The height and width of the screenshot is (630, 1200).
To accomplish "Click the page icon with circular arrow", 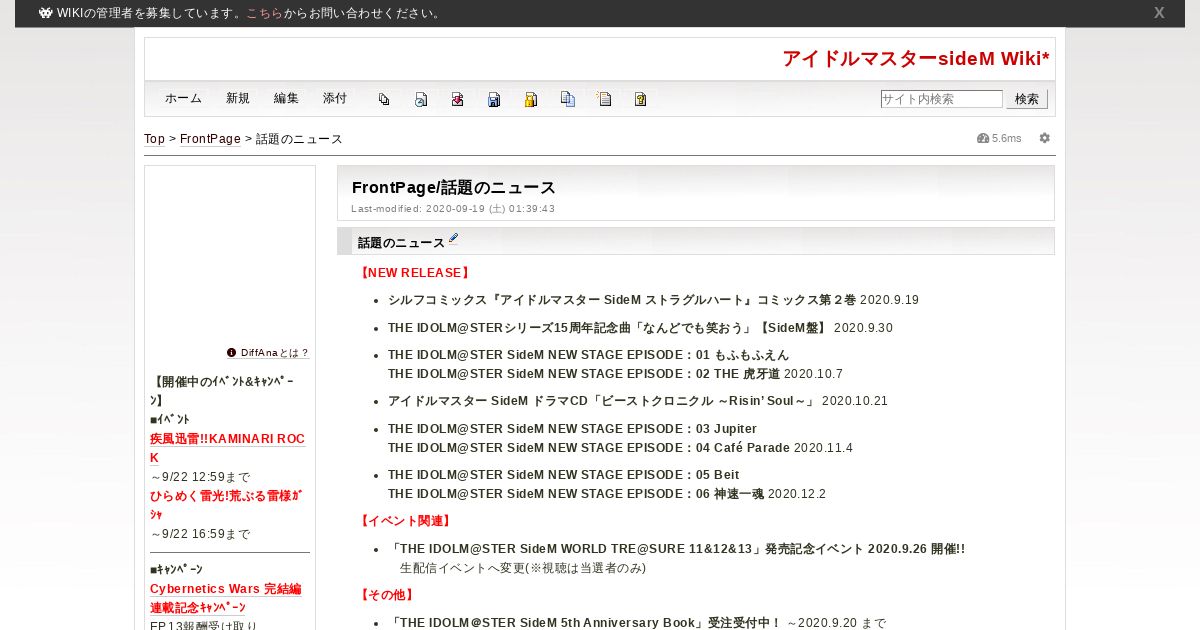I will tap(421, 99).
